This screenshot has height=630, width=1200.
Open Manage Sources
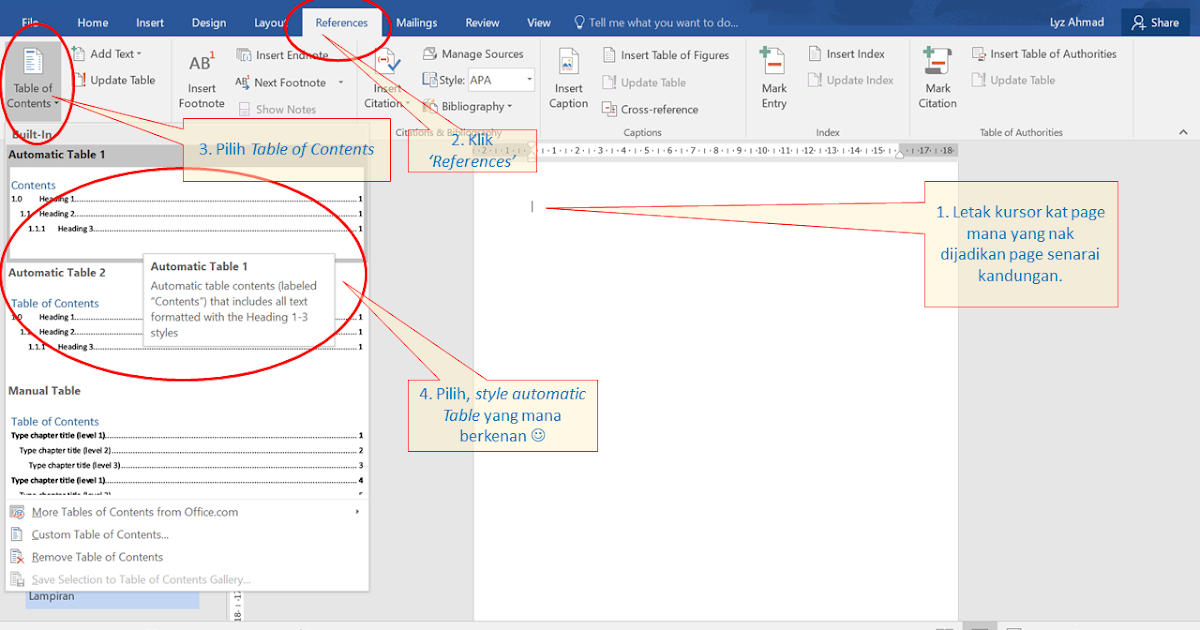(x=473, y=54)
